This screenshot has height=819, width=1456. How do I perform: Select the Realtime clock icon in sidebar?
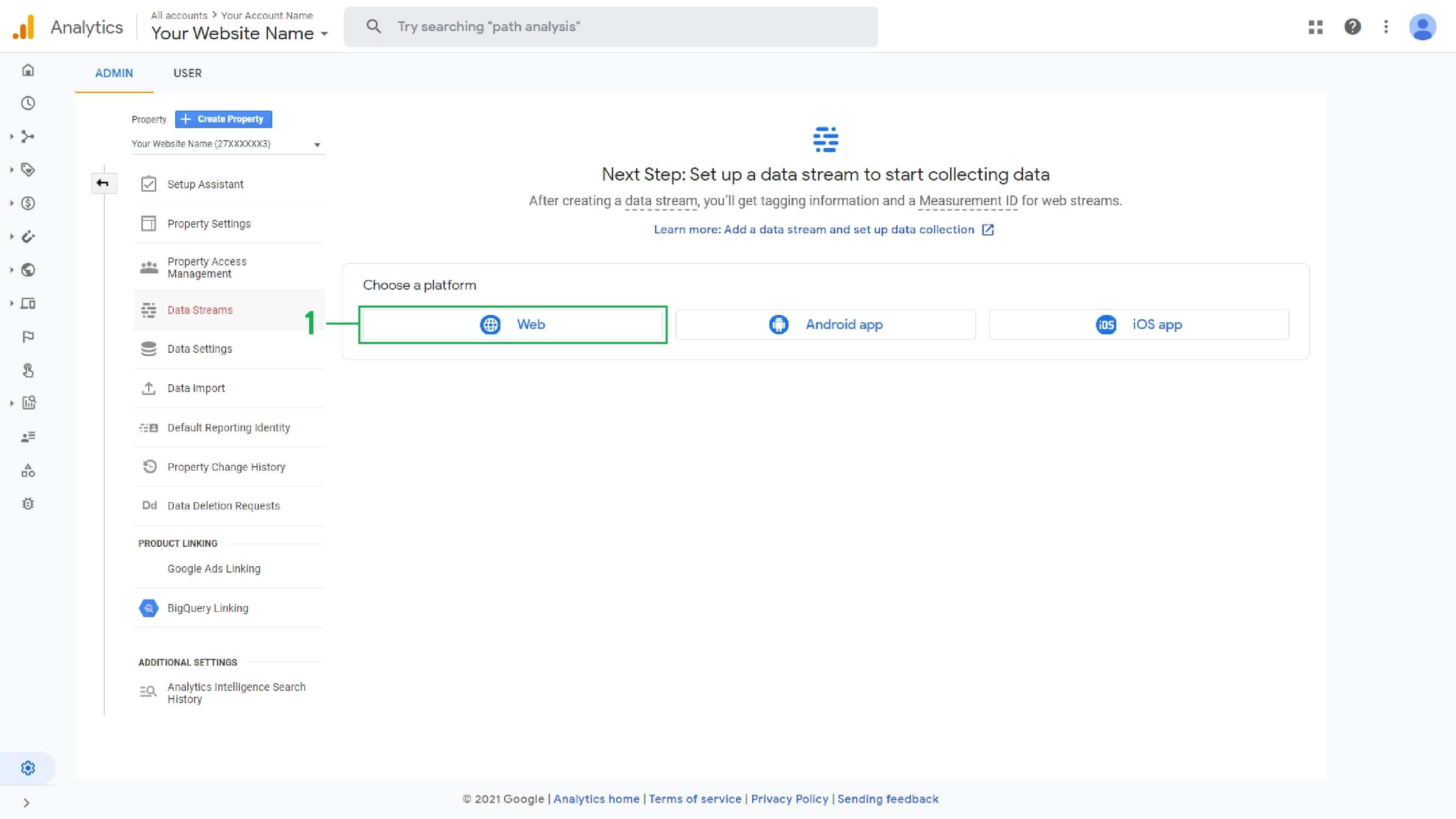tap(27, 103)
